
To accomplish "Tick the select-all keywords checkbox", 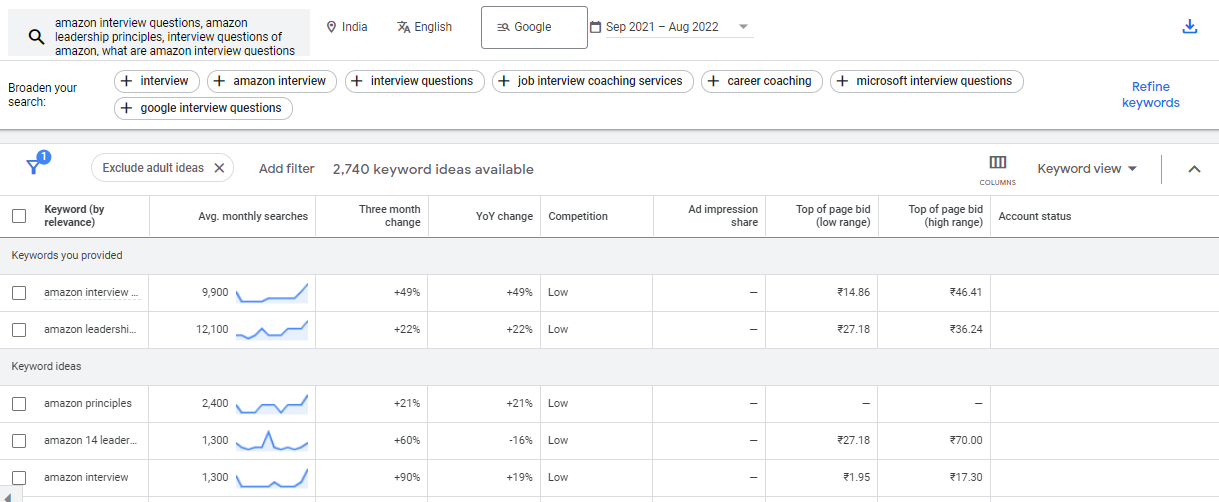I will pos(19,216).
